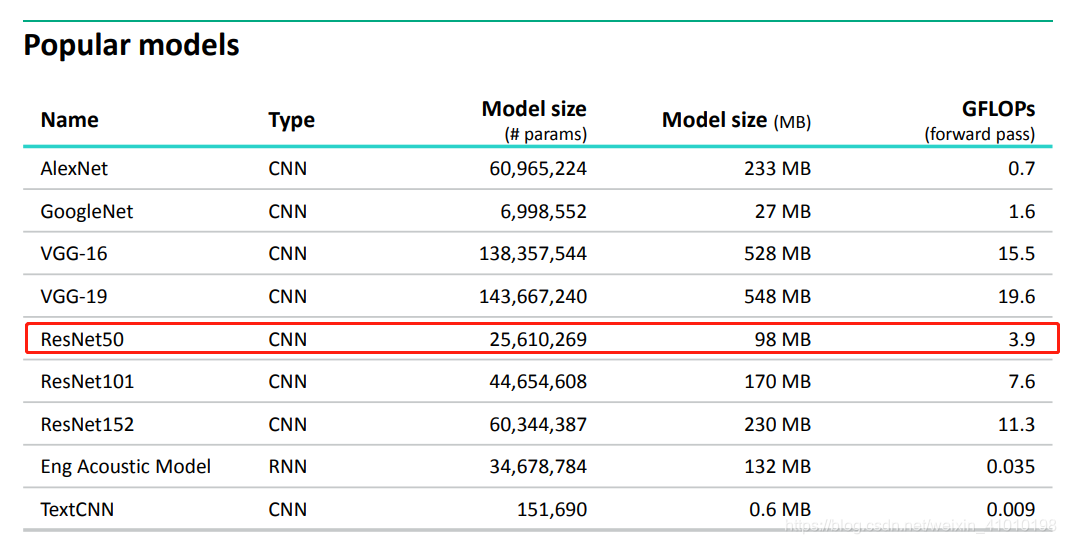Screen dimensions: 1066x544
Task: Select the 'ResNet50' name cell
Action: pos(82,339)
